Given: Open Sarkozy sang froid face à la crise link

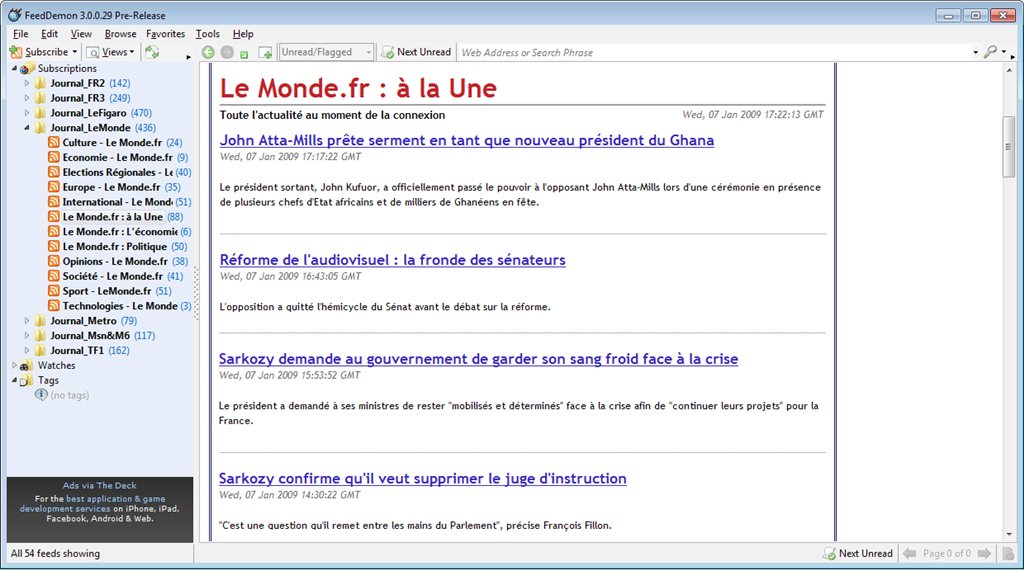Looking at the screenshot, I should click(478, 359).
